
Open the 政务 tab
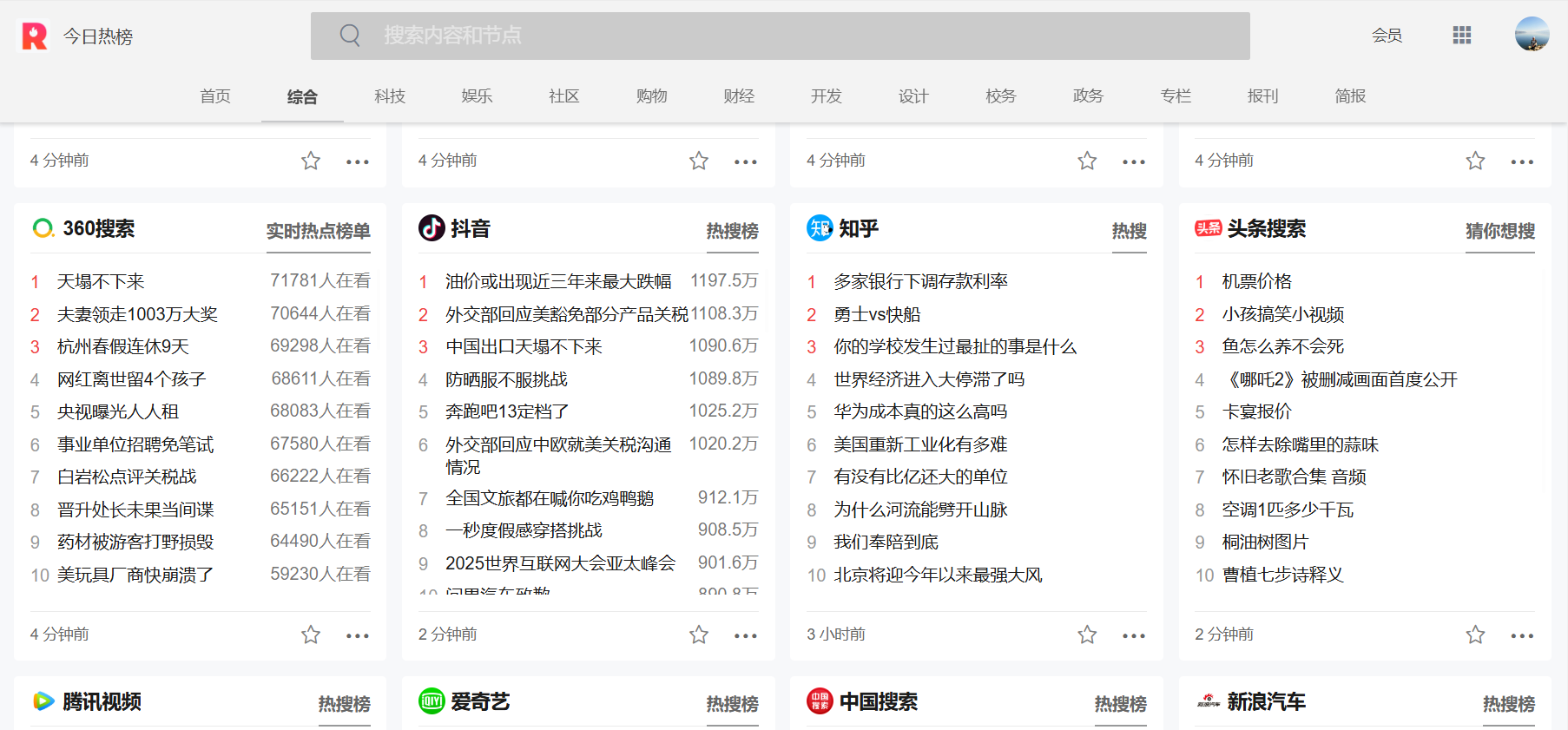(x=1088, y=96)
